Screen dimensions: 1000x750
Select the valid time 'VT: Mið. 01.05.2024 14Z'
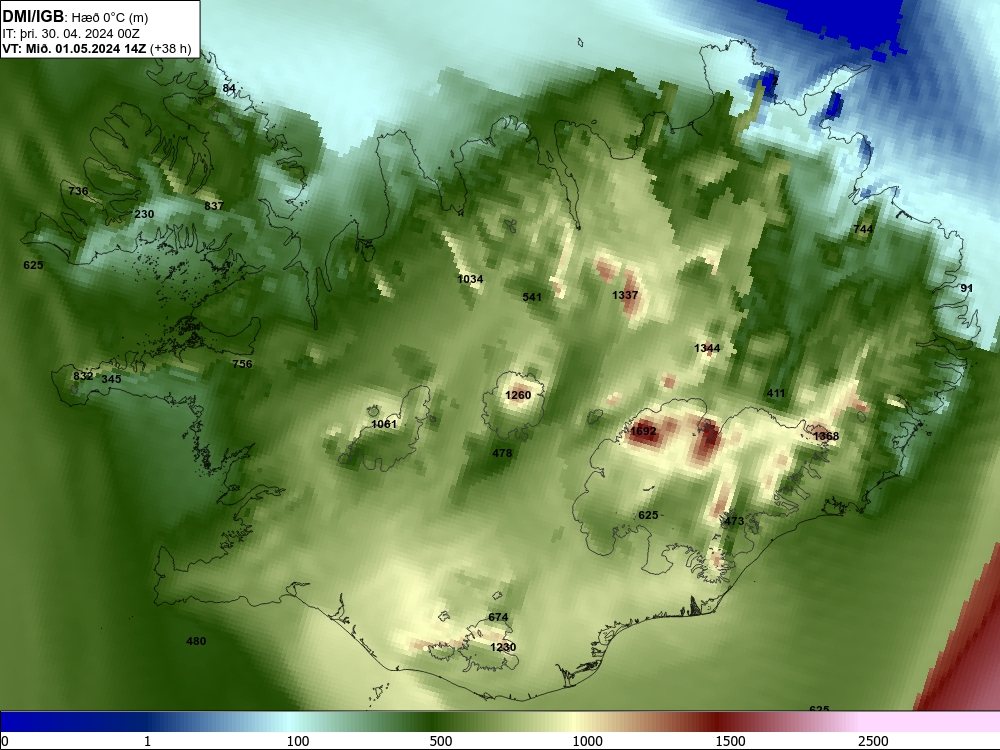pos(75,48)
